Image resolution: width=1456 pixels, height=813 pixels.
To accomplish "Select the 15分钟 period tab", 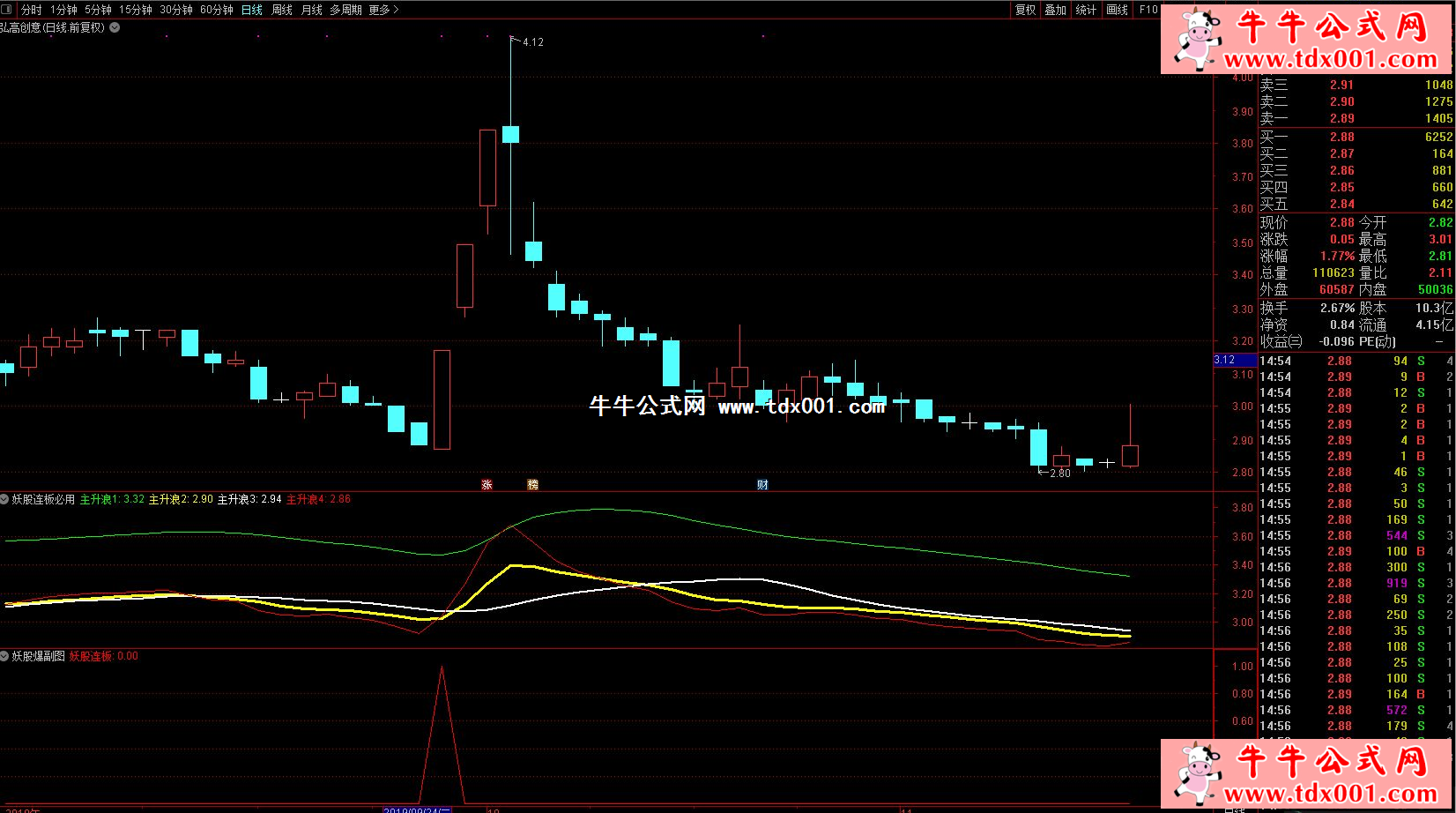I will (136, 10).
